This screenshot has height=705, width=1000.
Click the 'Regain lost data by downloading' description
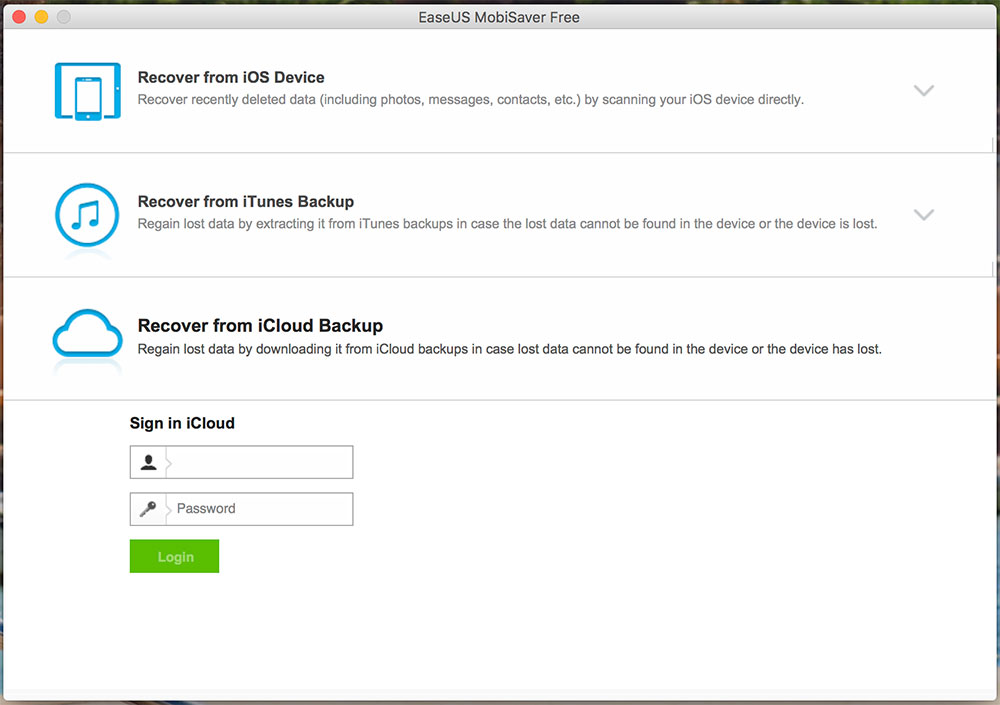(x=510, y=349)
